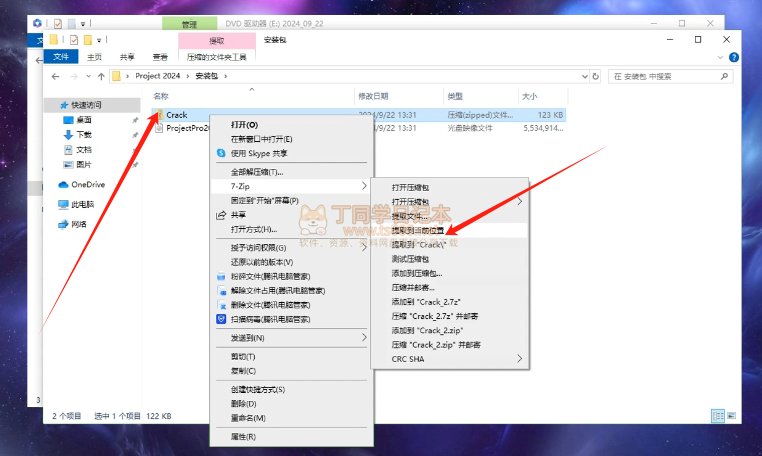Expand the 7-Zip submenu arrow
The height and width of the screenshot is (456, 762).
point(364,186)
